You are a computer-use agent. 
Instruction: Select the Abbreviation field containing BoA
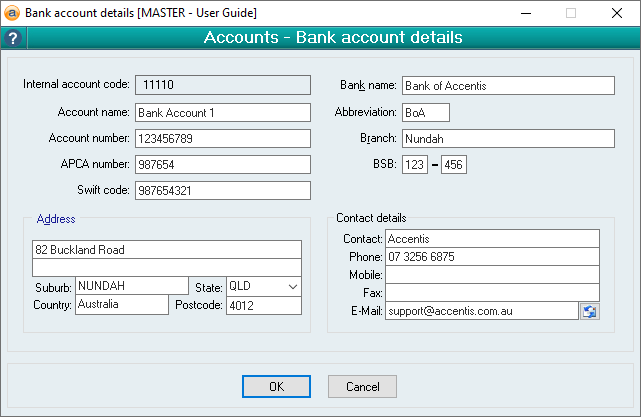coord(426,112)
